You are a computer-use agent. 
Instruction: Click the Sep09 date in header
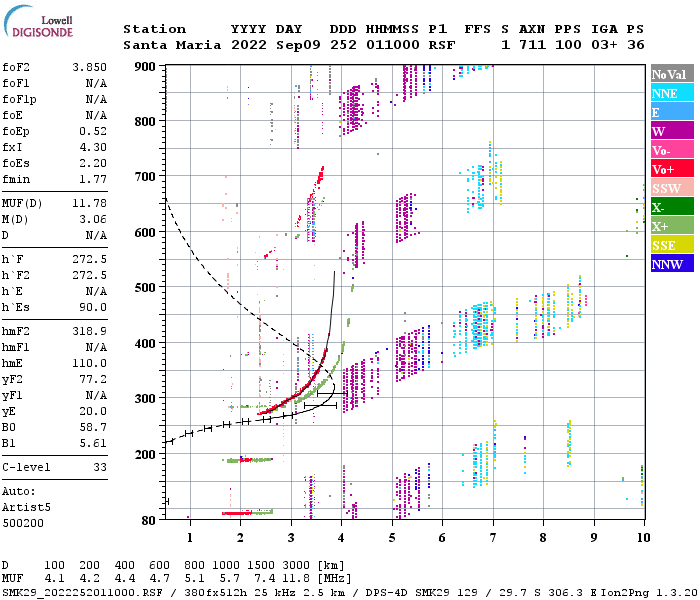pos(298,45)
